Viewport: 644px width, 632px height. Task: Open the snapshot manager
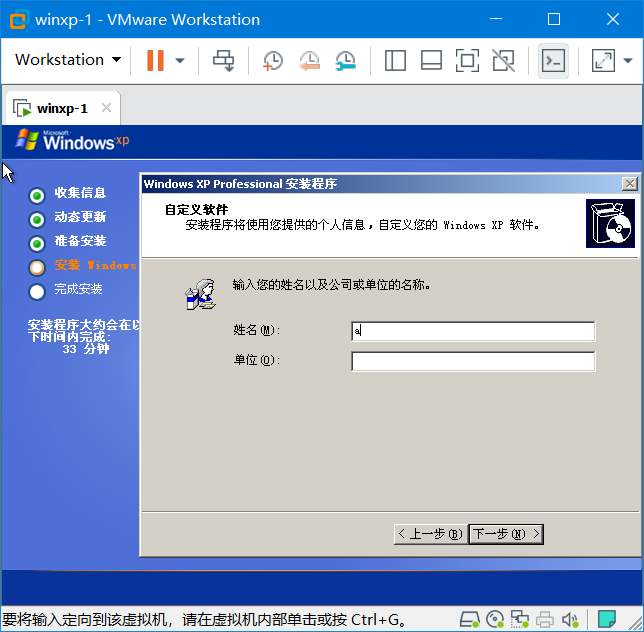click(345, 61)
